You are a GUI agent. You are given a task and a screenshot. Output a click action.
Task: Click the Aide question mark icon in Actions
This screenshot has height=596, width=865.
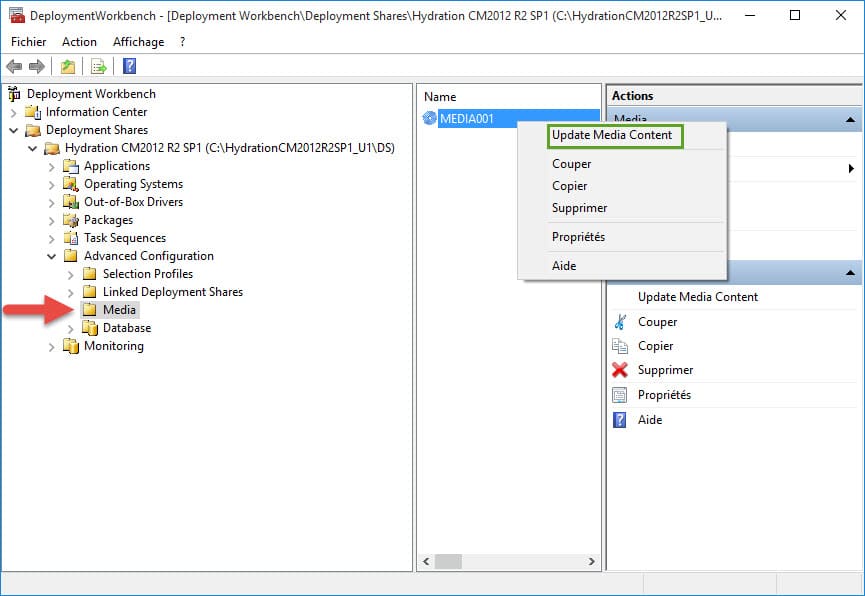coord(620,419)
